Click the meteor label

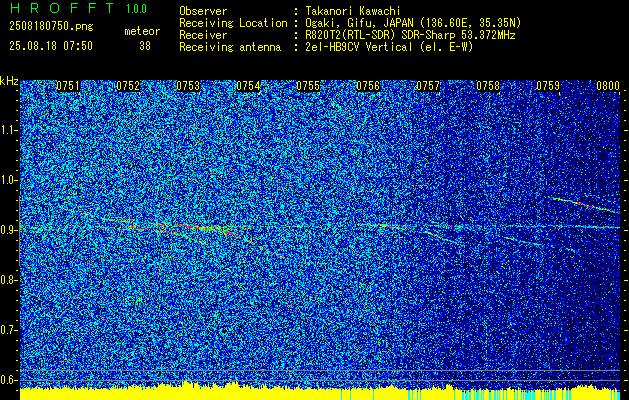coord(142,31)
